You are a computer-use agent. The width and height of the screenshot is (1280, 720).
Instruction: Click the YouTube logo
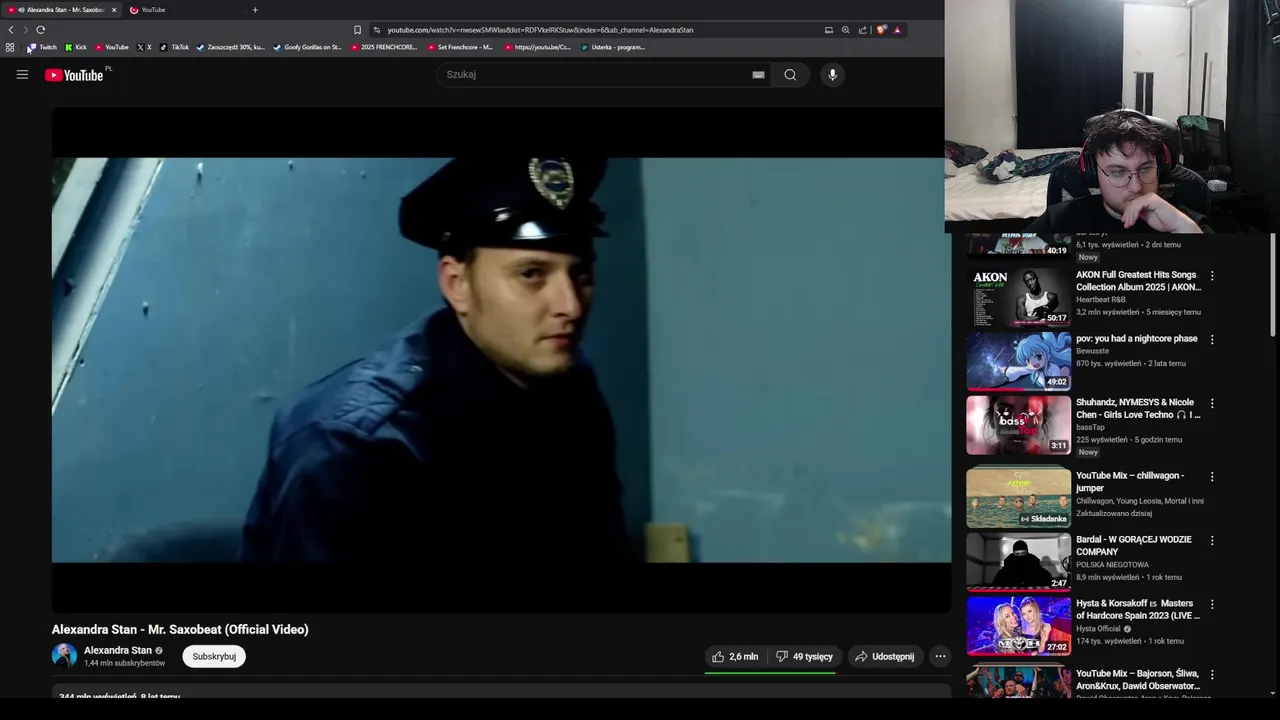coord(74,75)
